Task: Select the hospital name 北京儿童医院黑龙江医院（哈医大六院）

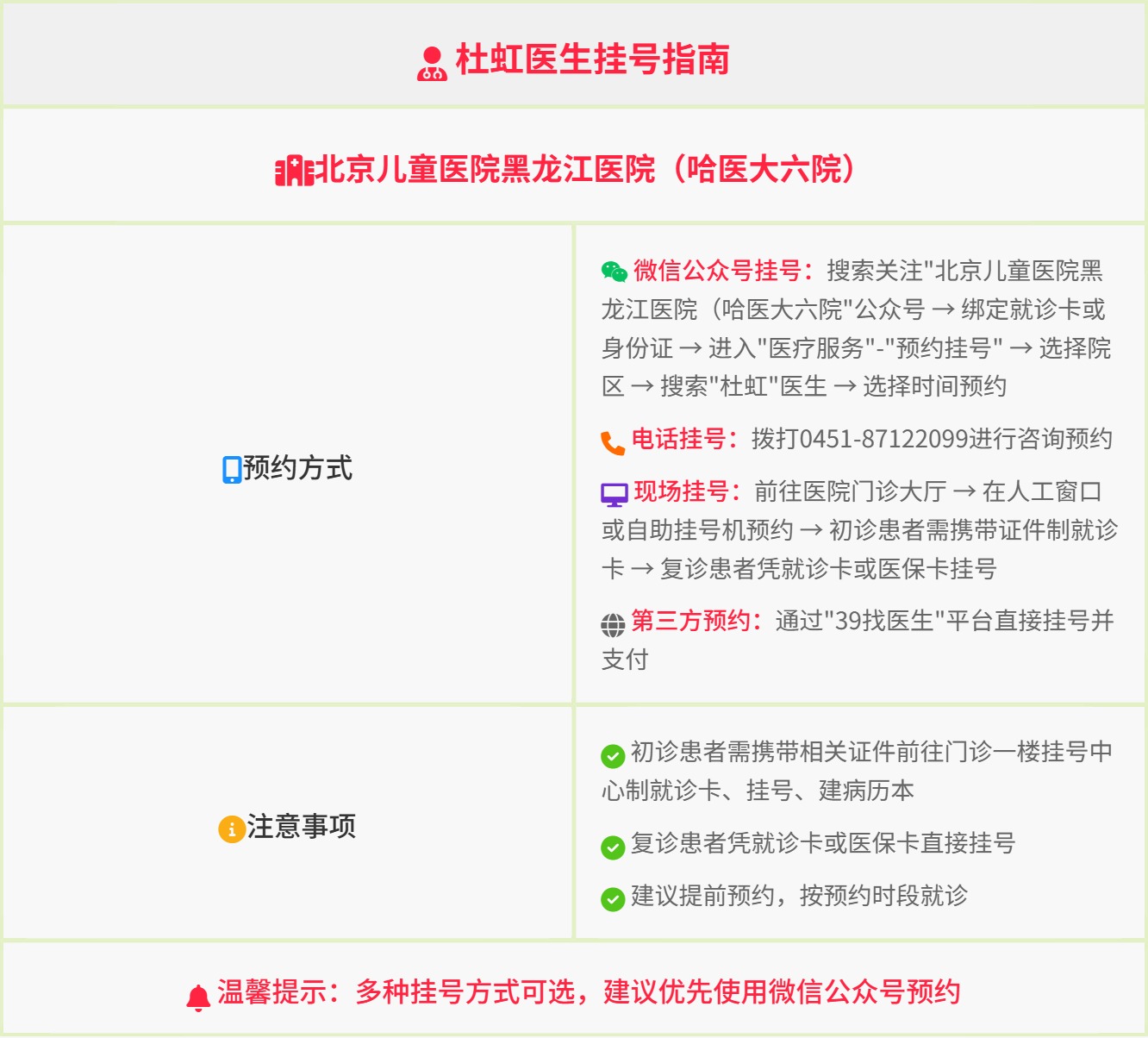Action: point(588,169)
